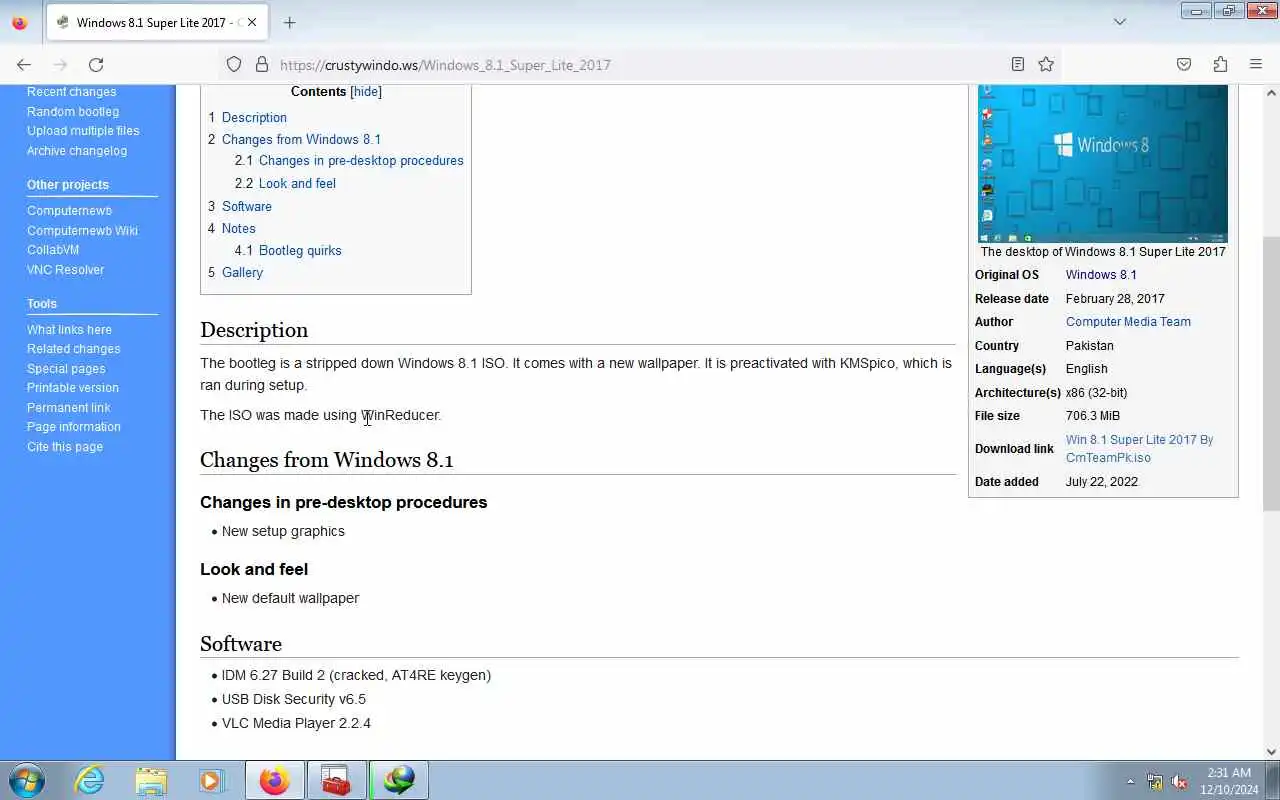This screenshot has width=1280, height=800.
Task: Click the July 22, 2022 date added value
Action: coord(1102,482)
